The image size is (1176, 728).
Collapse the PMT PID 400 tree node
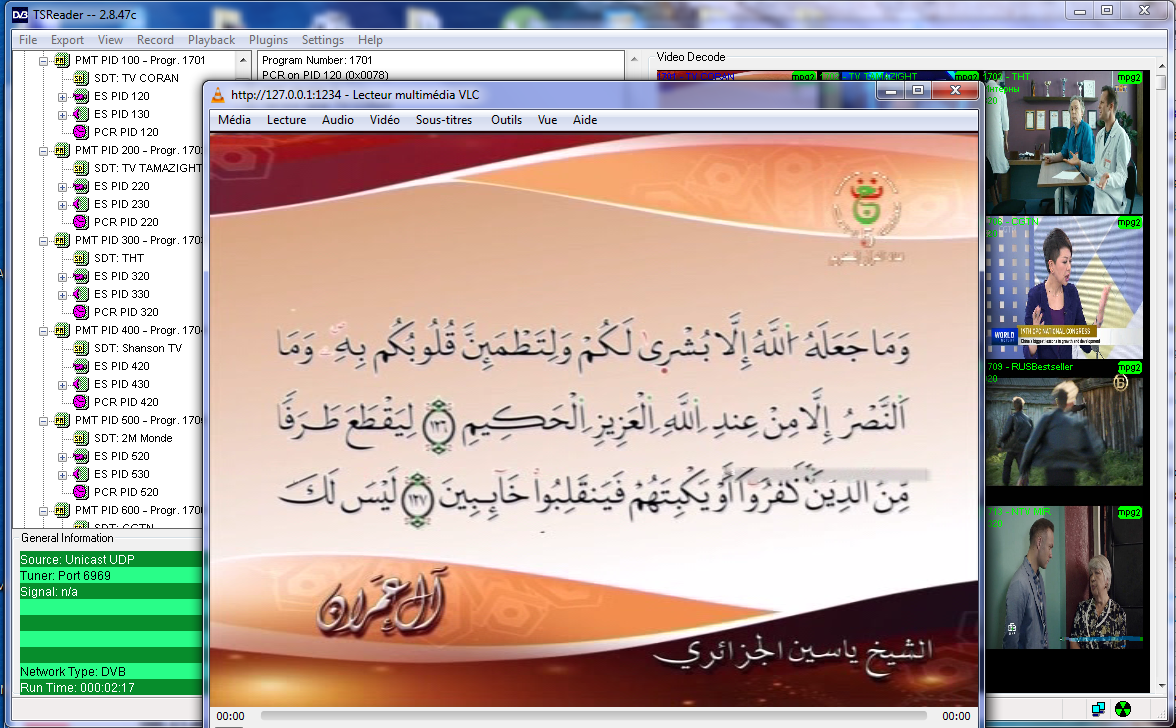click(43, 330)
